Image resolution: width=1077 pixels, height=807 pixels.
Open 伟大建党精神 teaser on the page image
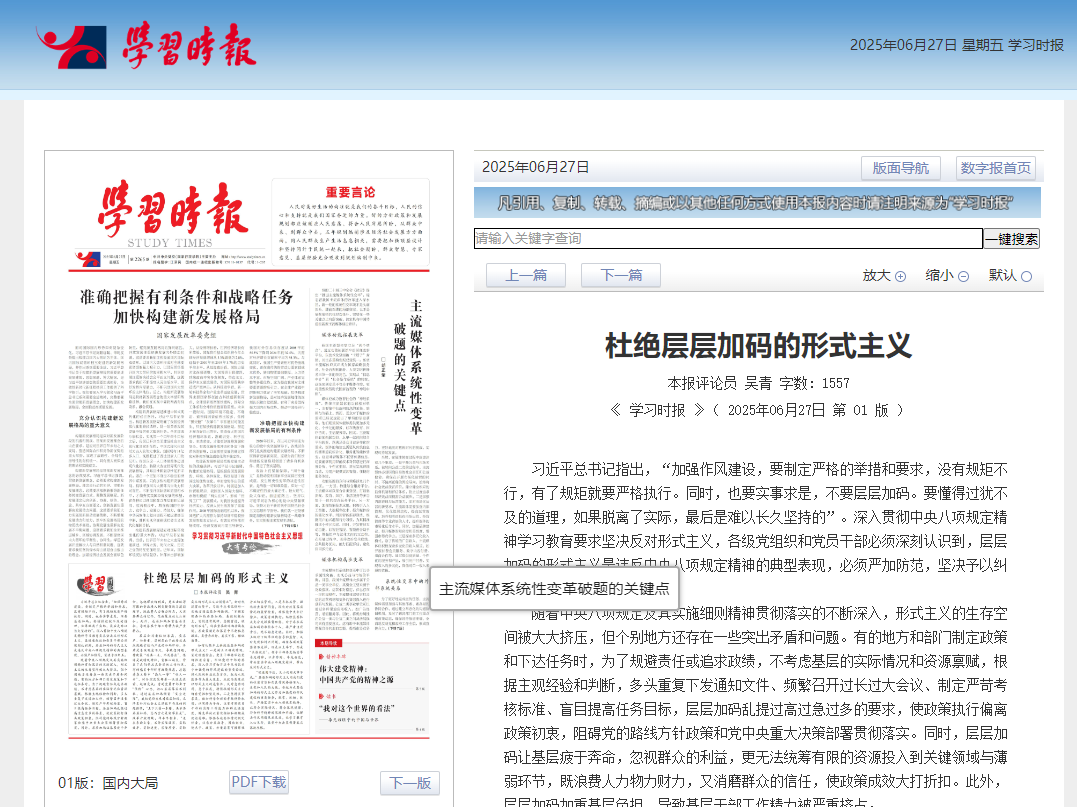coord(356,674)
